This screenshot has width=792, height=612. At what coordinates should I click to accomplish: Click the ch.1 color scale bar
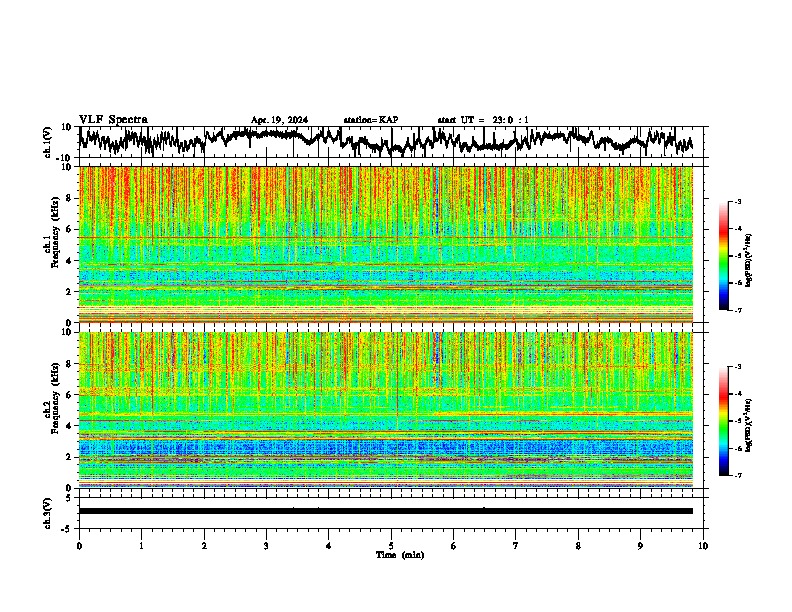click(724, 256)
